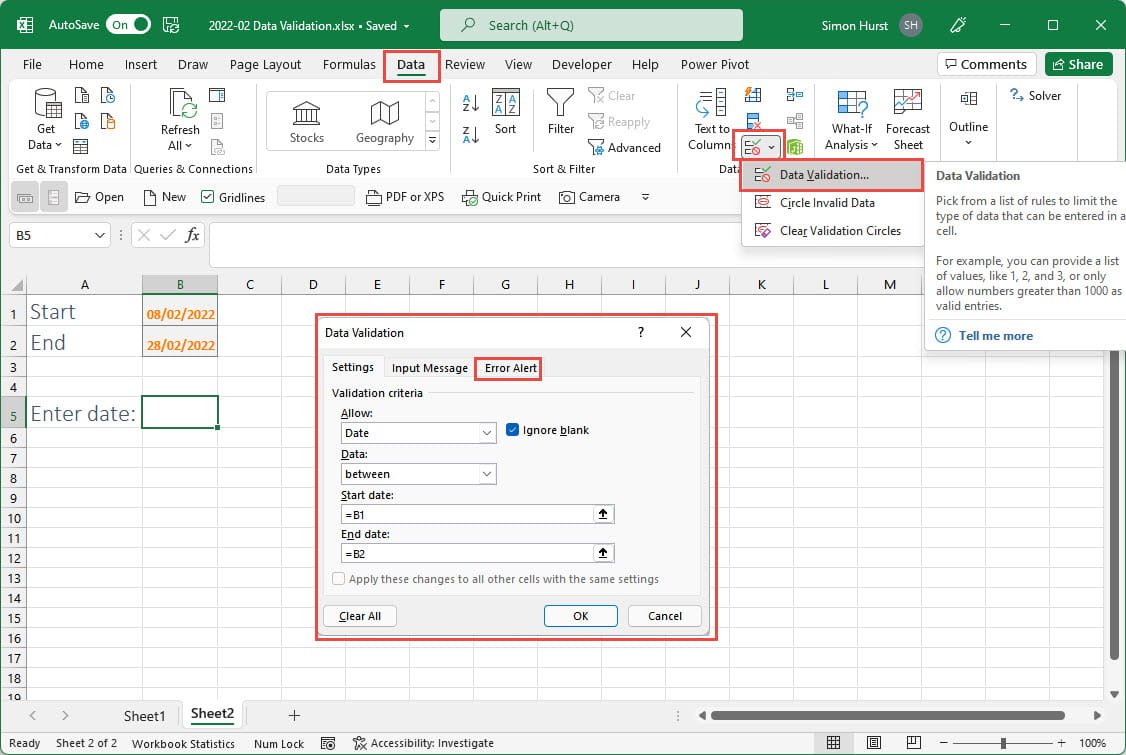Viewport: 1126px width, 755px height.
Task: Open Stocks data type
Action: (306, 121)
